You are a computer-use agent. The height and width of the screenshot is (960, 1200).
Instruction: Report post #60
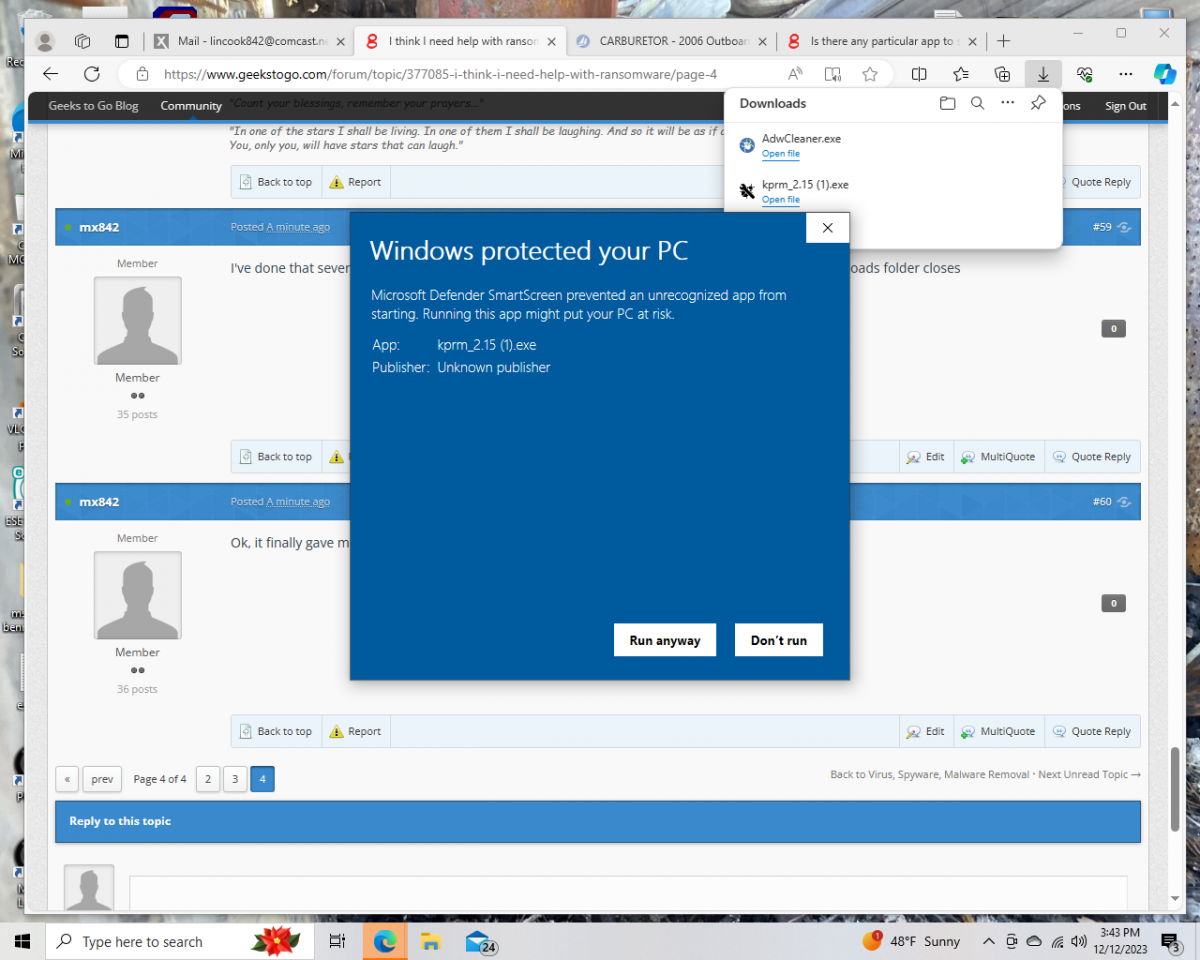coord(355,732)
